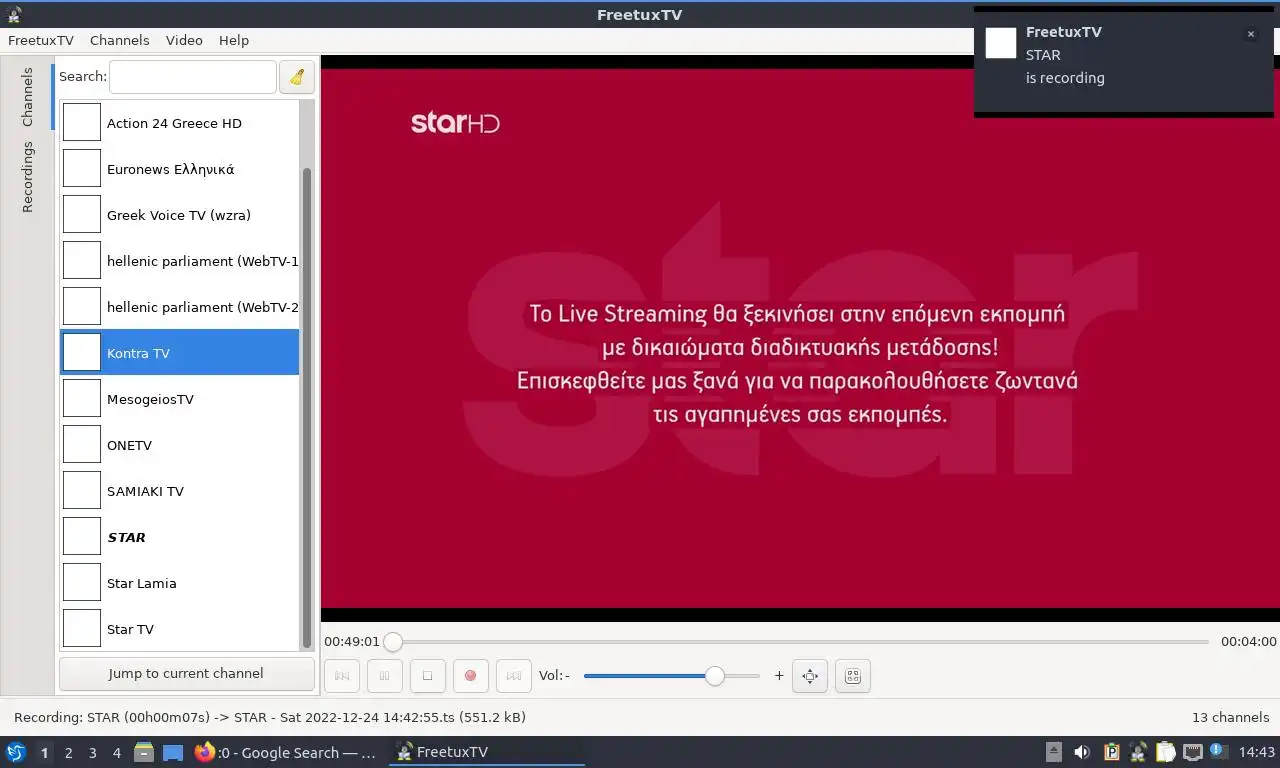Select the Star Lamia channel
The width and height of the screenshot is (1280, 768).
click(x=180, y=583)
